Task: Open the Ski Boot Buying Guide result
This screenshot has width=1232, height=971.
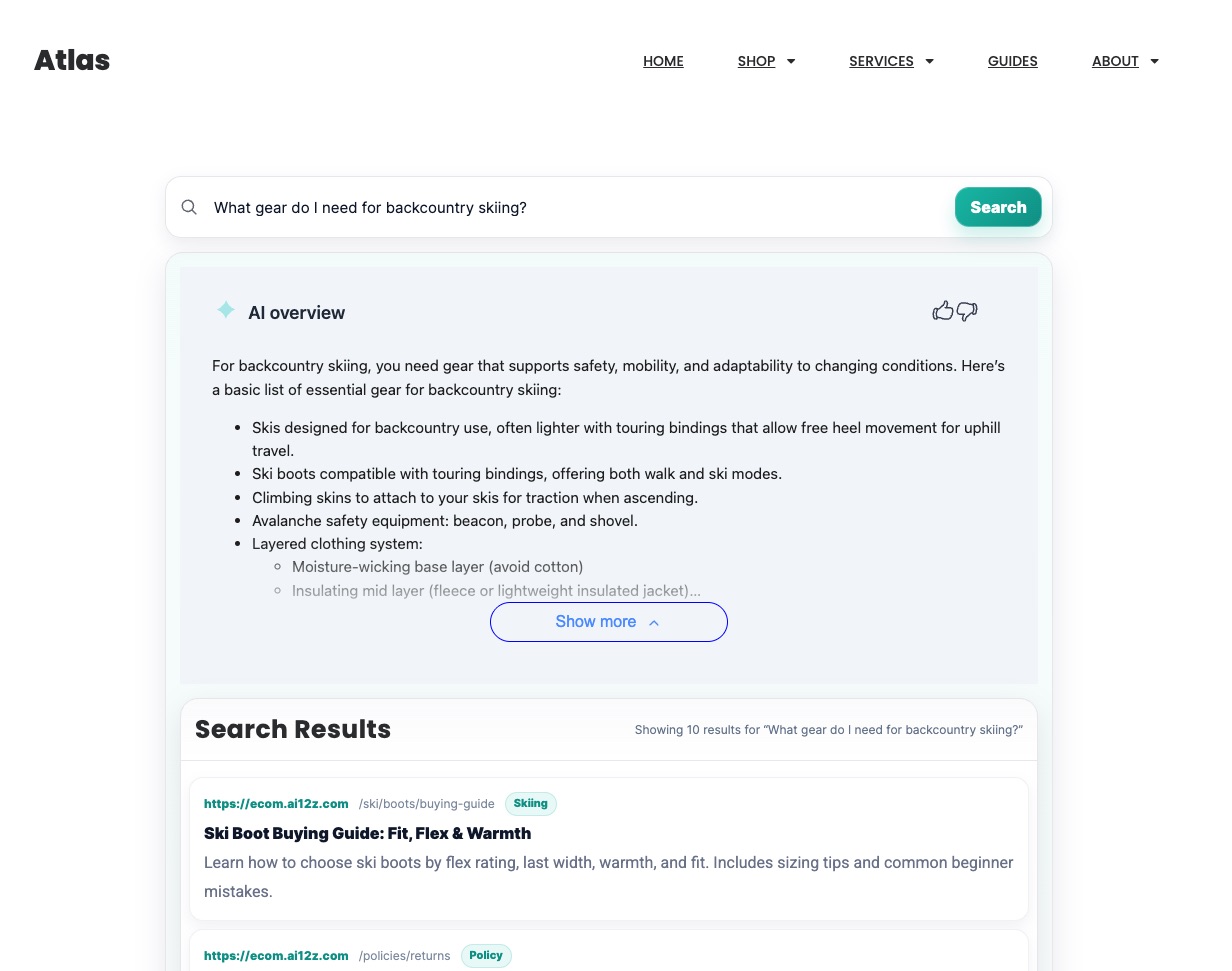Action: [x=367, y=833]
